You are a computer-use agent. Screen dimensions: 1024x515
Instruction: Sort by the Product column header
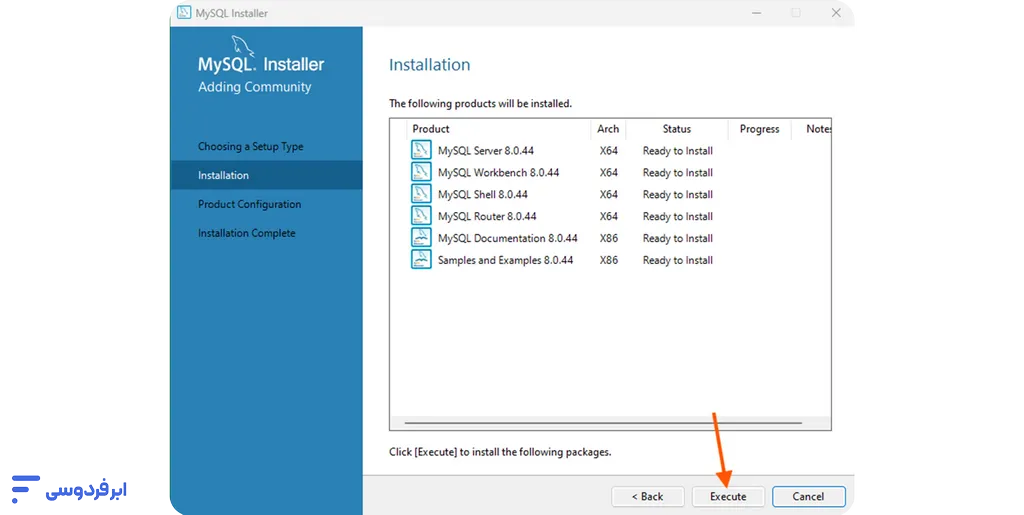(431, 129)
